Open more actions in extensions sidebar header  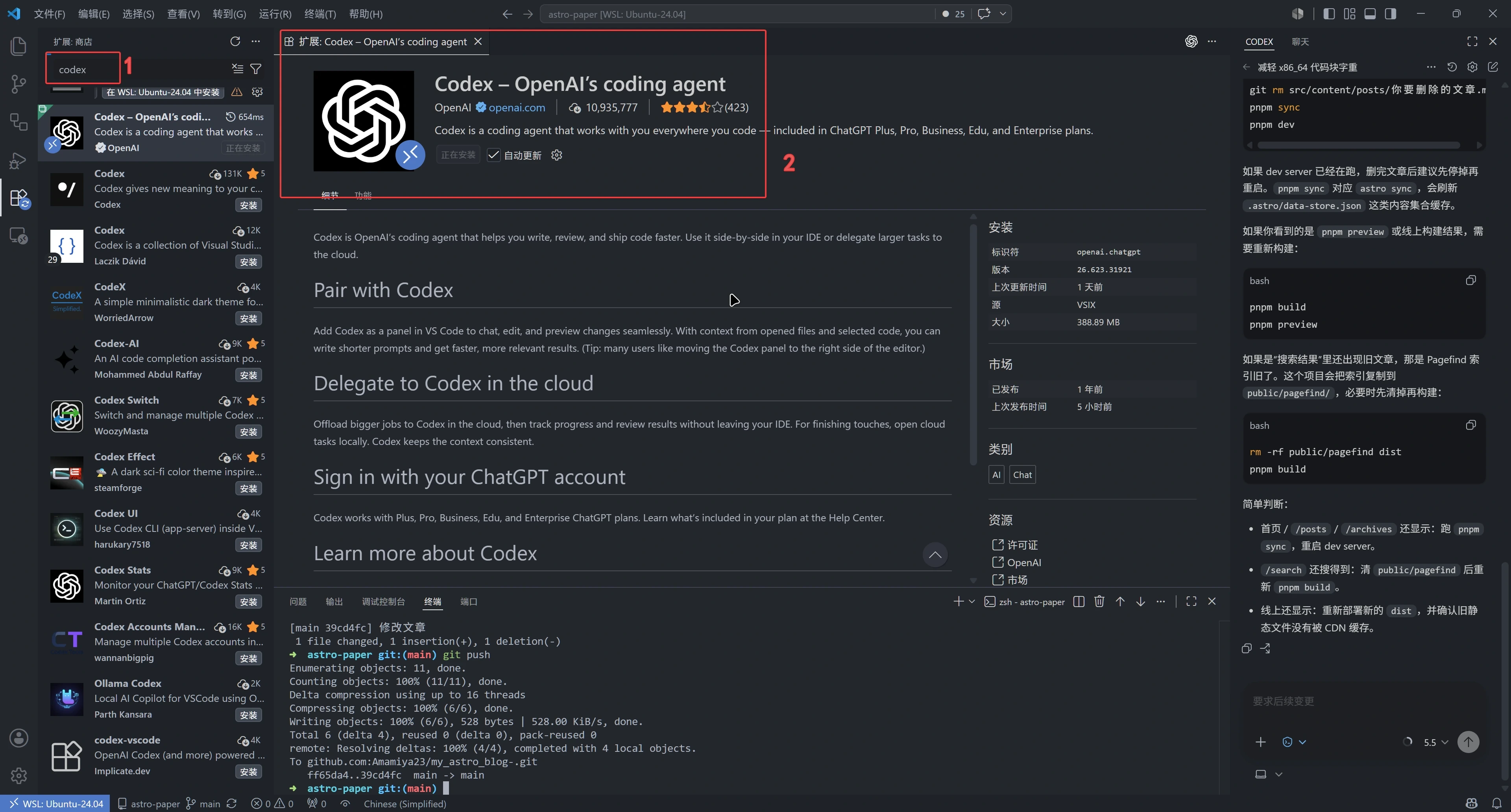tap(256, 41)
